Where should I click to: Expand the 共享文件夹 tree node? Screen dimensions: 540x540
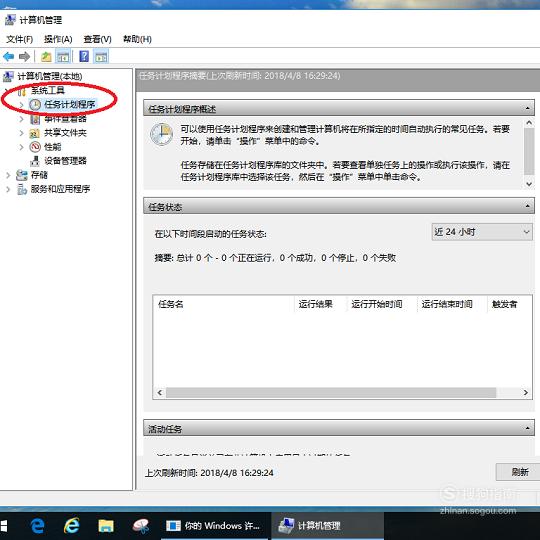point(21,133)
